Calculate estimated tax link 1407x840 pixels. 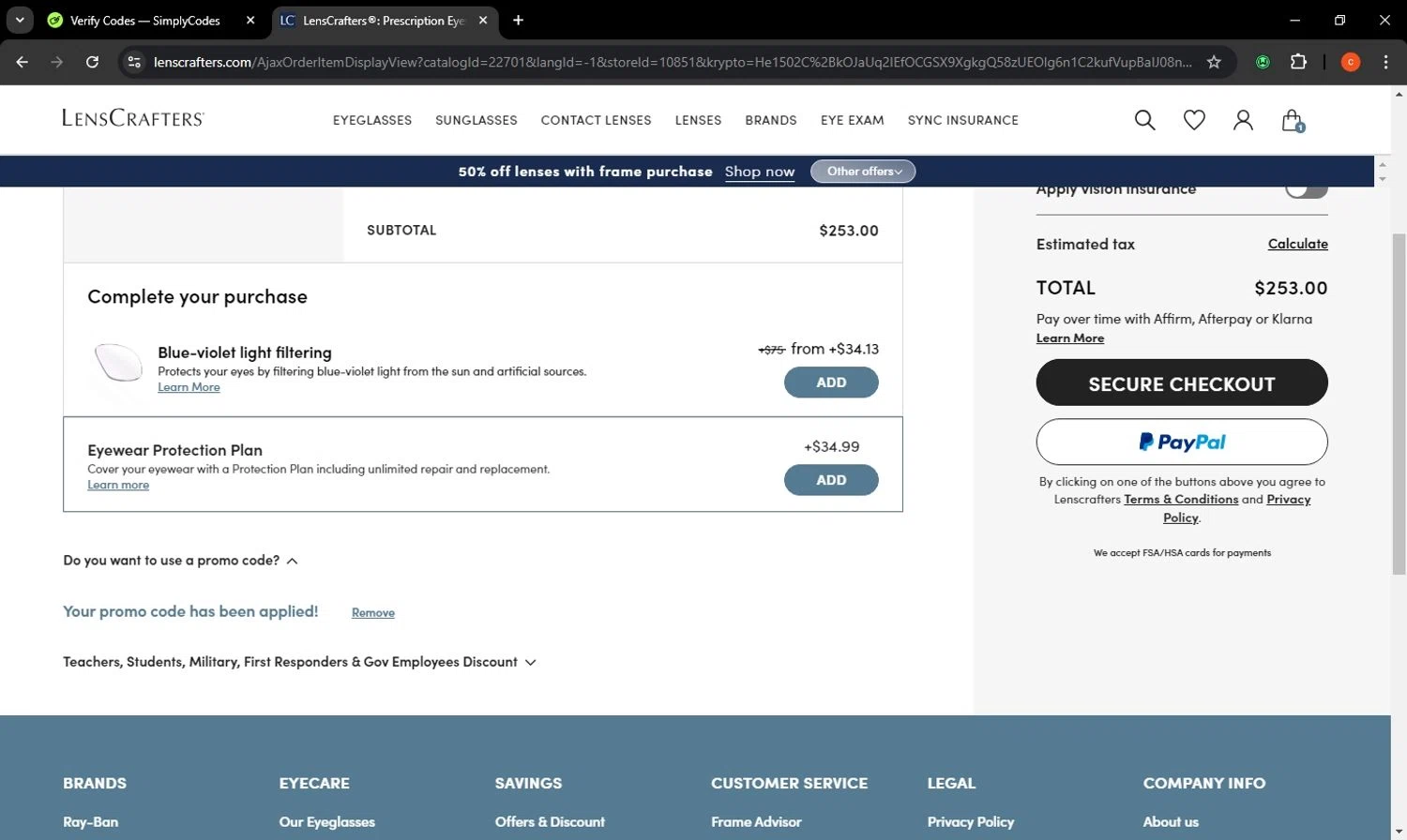pos(1298,244)
